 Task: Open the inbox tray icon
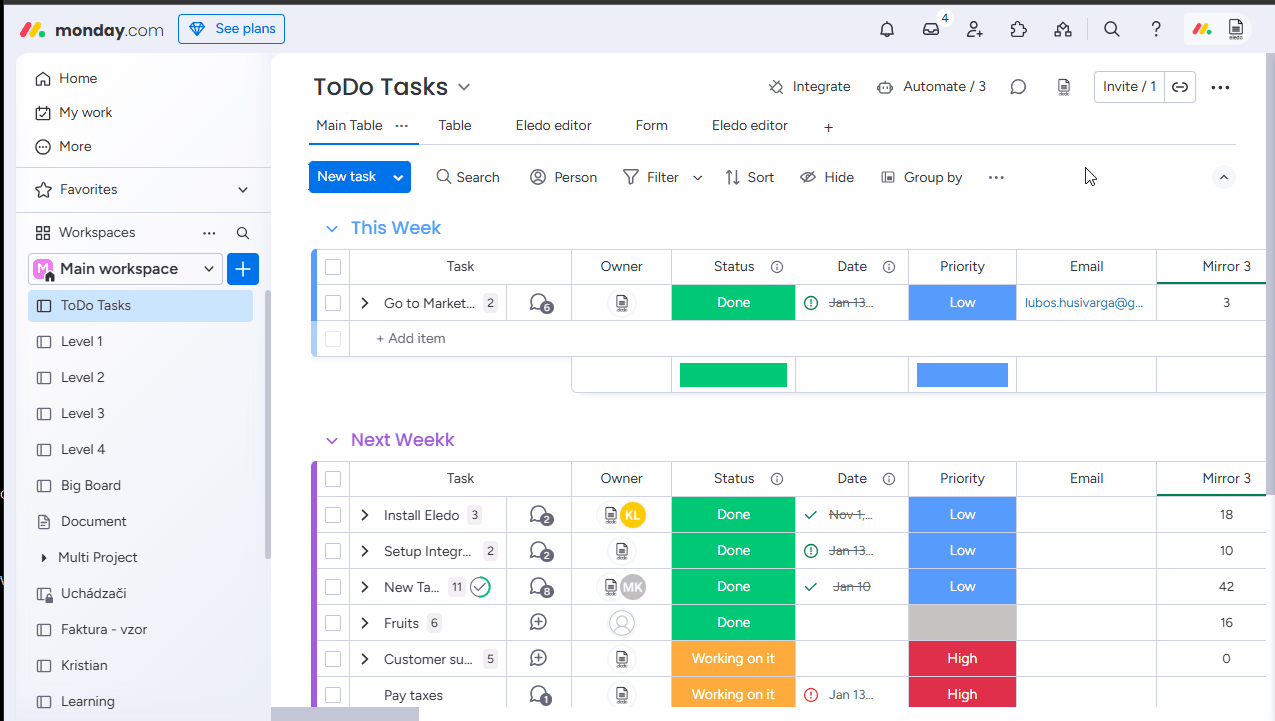[x=931, y=29]
